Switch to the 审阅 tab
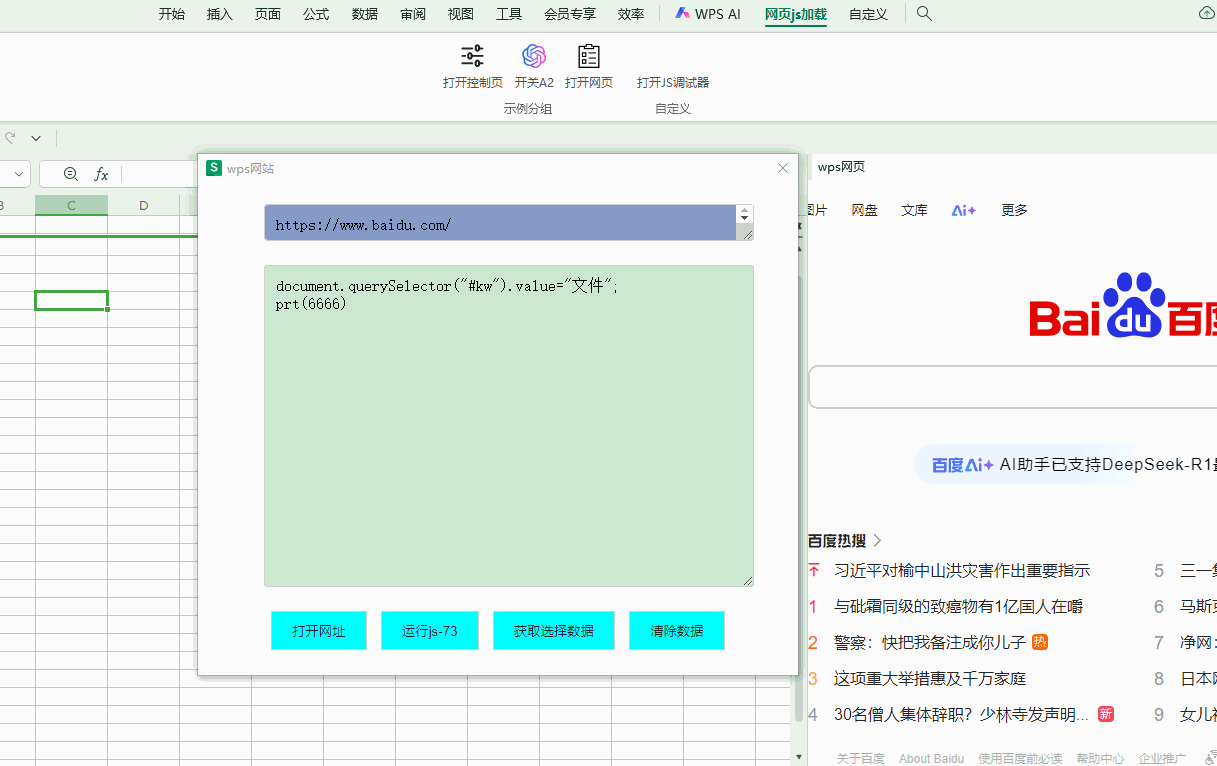Viewport: 1217px width, 766px height. 413,14
